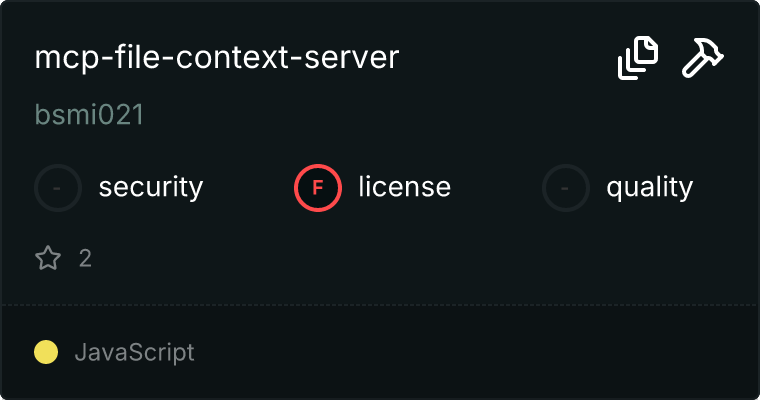Open author profile bsmi021
The width and height of the screenshot is (760, 400).
[89, 115]
